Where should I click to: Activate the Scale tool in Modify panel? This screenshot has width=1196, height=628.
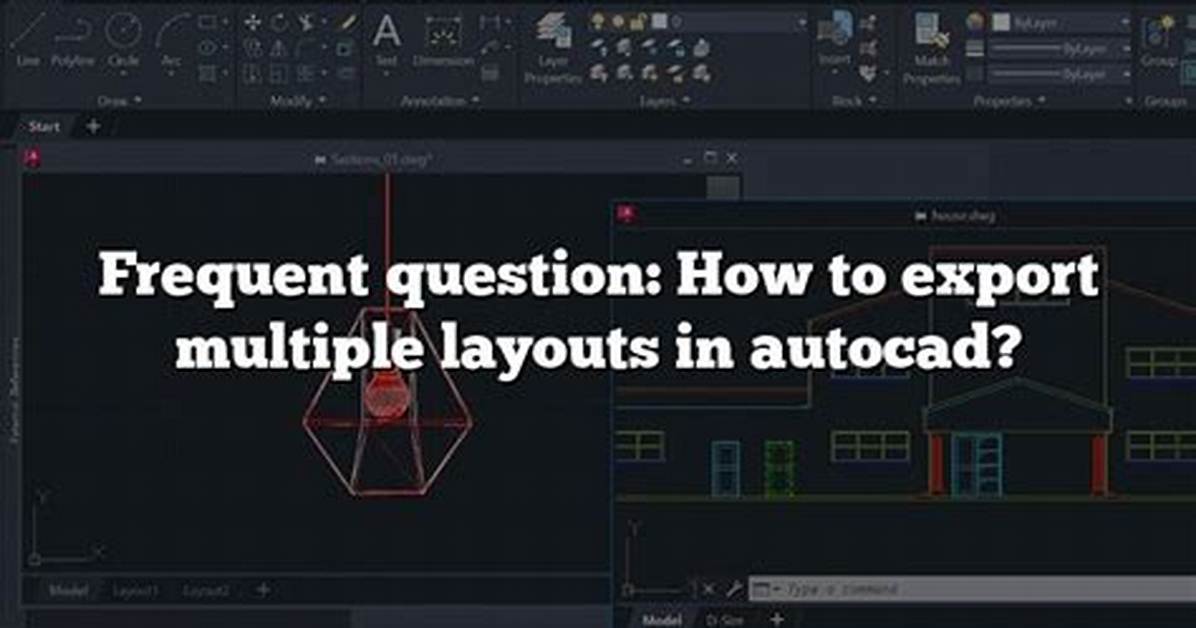point(280,74)
